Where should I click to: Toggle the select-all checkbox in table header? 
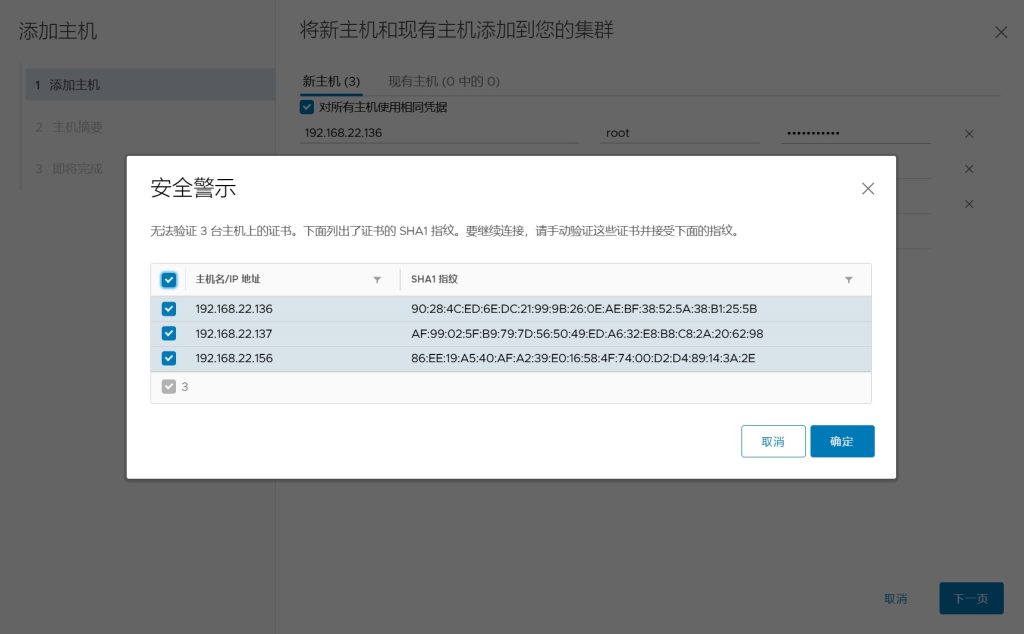[168, 279]
